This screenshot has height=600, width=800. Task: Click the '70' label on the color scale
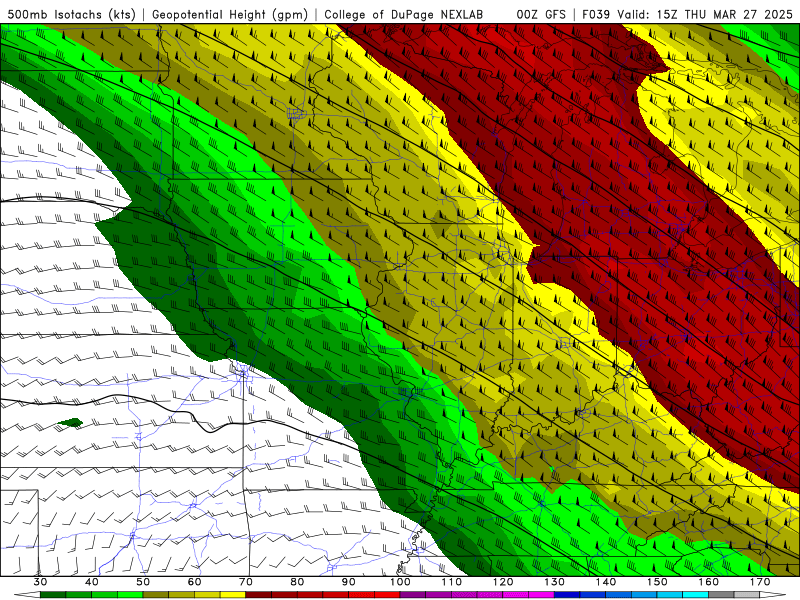tap(246, 582)
